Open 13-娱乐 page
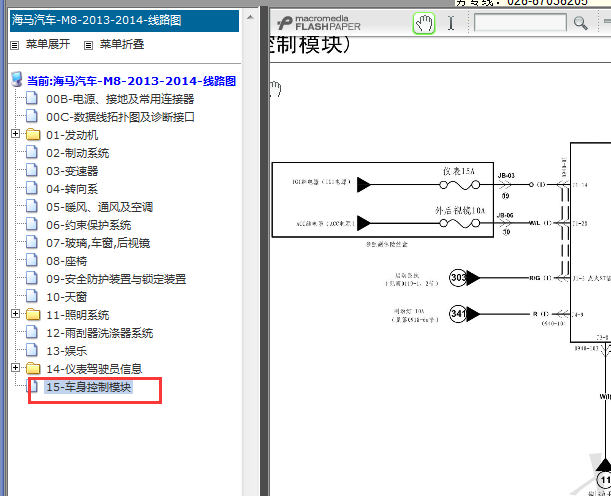 [67, 351]
